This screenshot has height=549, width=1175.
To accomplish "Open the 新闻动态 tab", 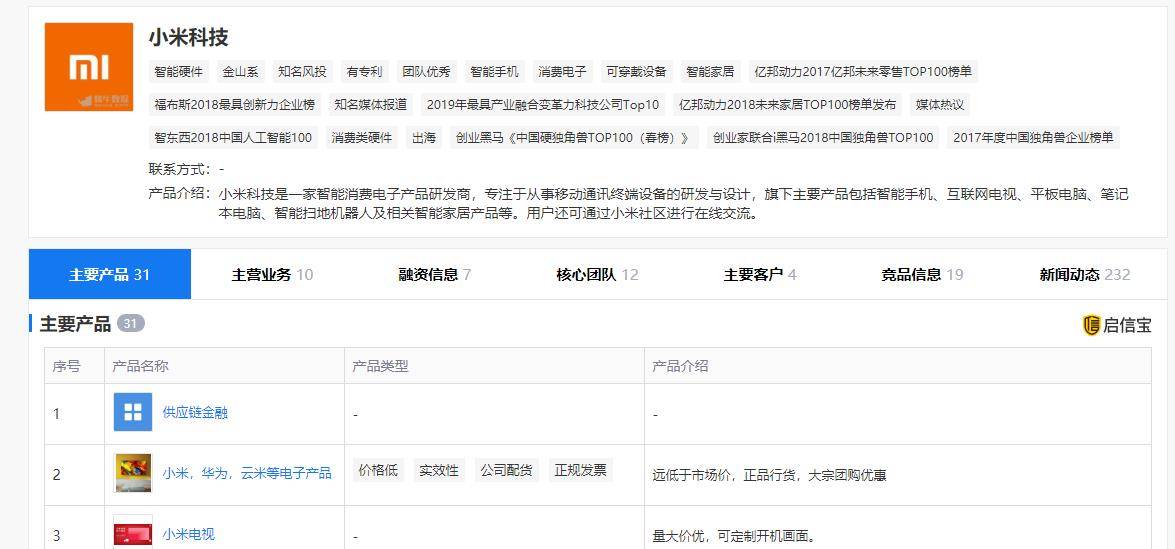I will click(x=1084, y=274).
